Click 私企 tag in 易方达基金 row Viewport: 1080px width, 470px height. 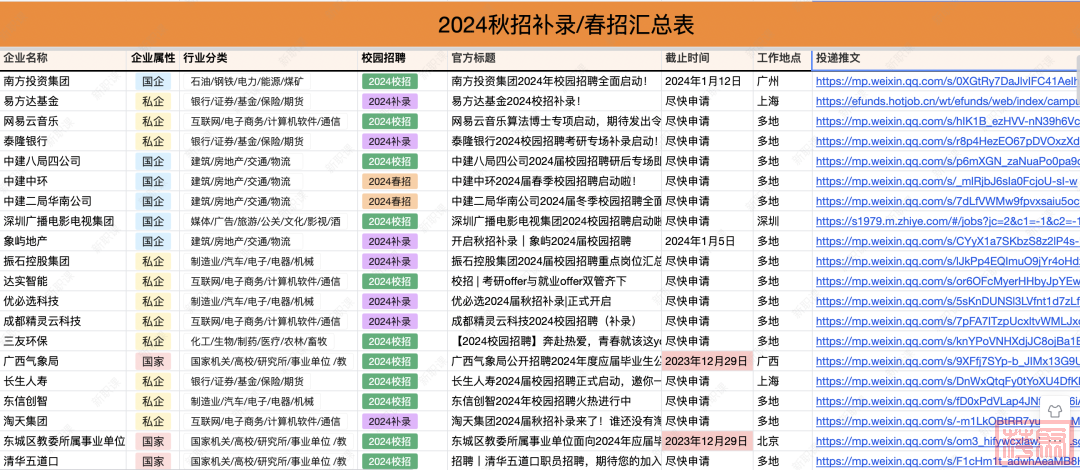153,101
